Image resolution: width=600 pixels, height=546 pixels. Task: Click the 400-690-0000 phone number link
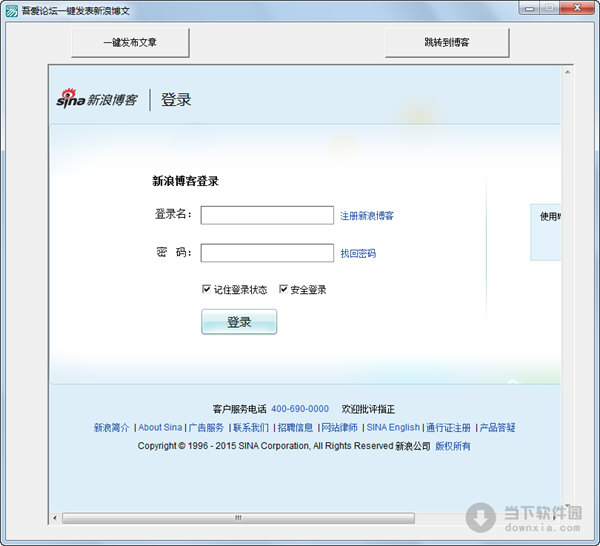tap(300, 409)
